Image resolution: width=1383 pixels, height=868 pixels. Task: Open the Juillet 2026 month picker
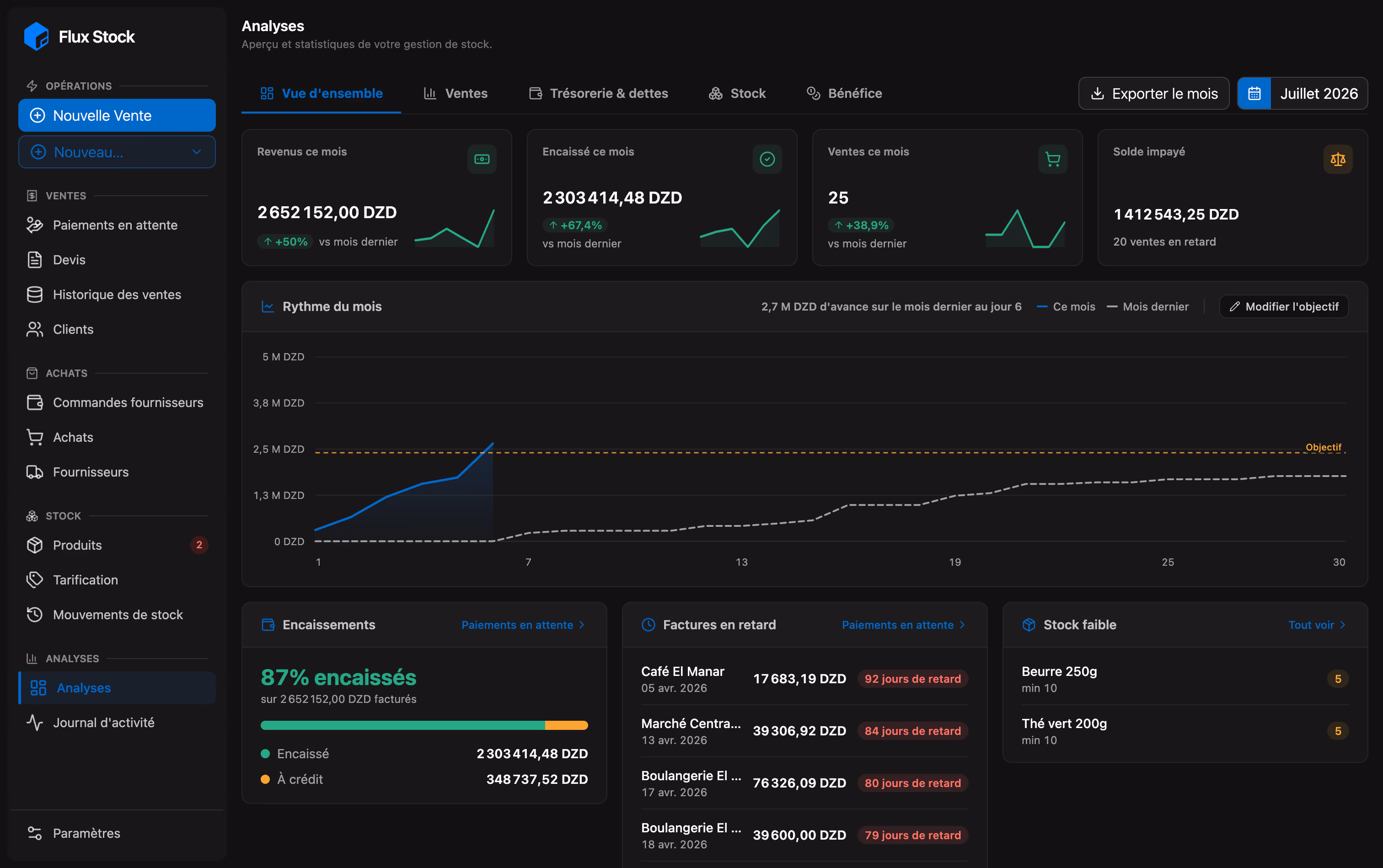pos(1303,94)
